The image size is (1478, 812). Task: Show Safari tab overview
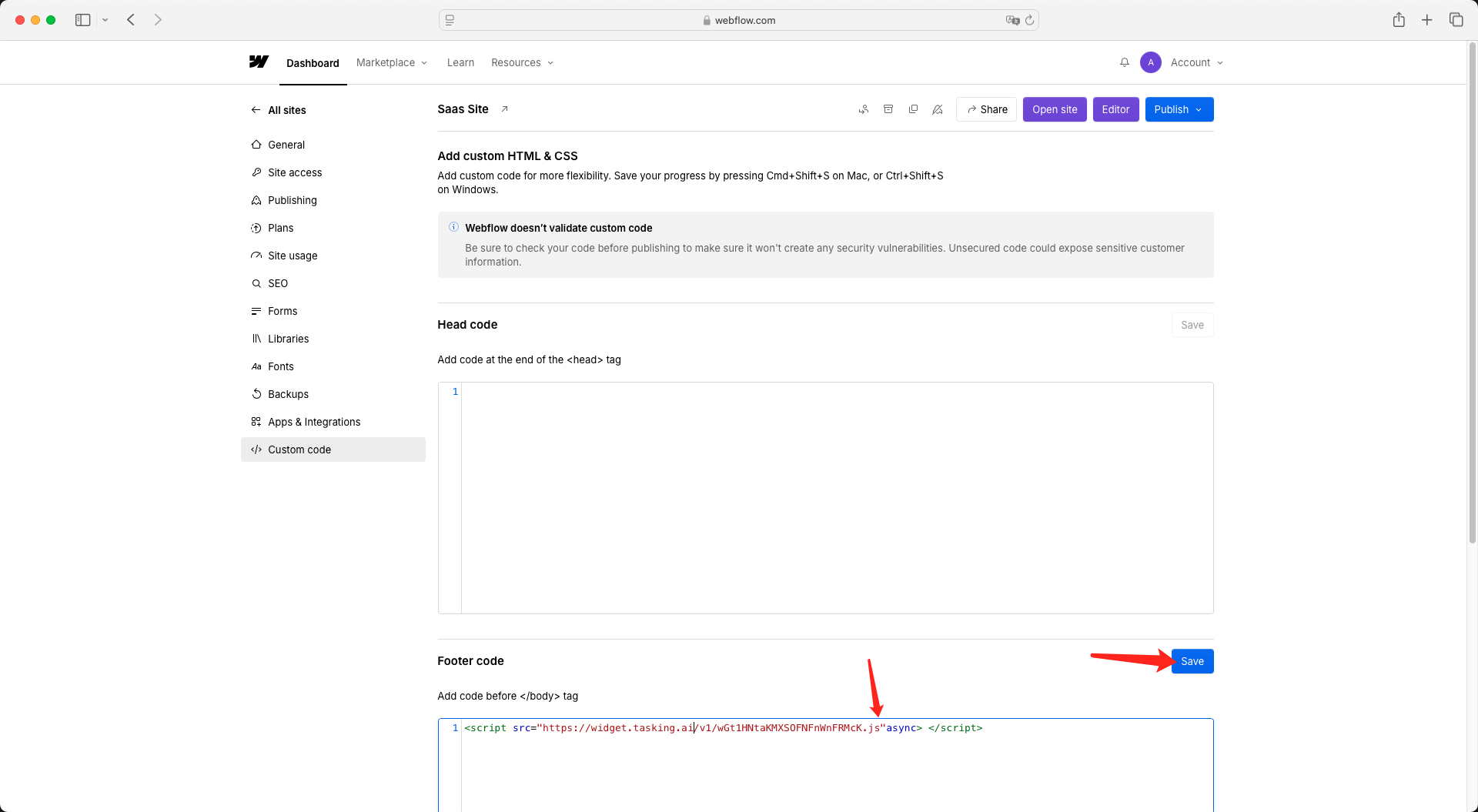(1456, 20)
